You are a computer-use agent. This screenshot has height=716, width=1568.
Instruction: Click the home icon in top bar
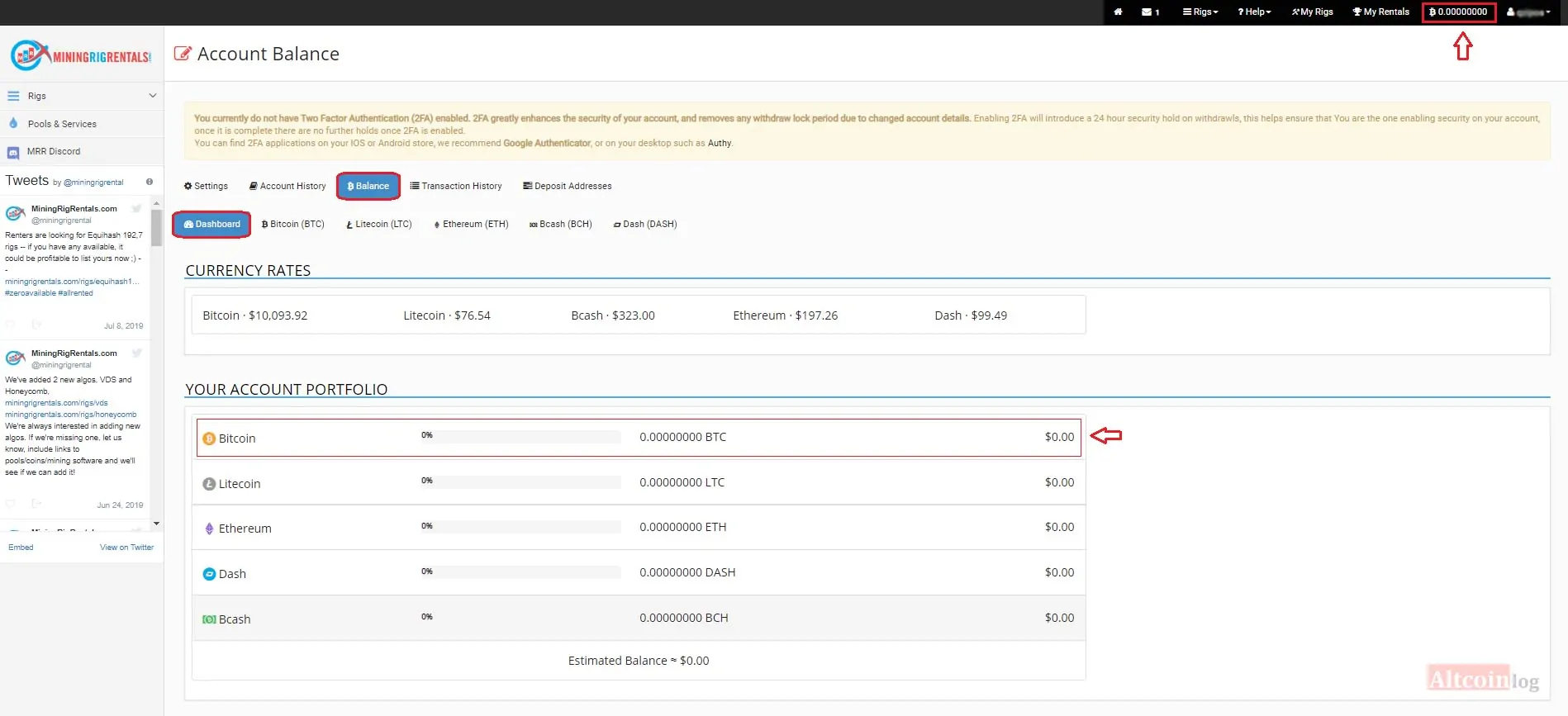1118,12
